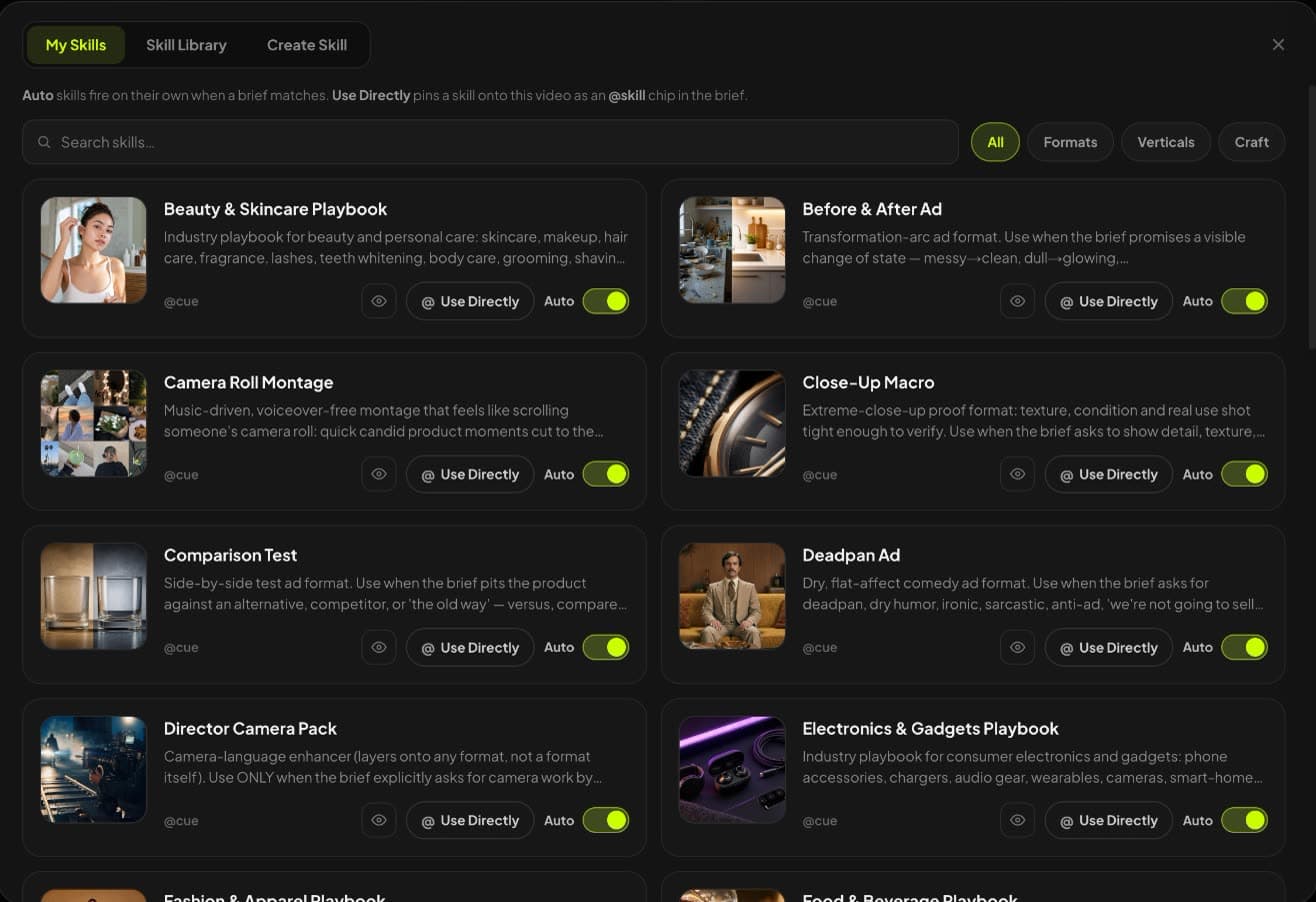
Task: Use Electronics & Gadgets Playbook directly
Action: pyautogui.click(x=1108, y=820)
